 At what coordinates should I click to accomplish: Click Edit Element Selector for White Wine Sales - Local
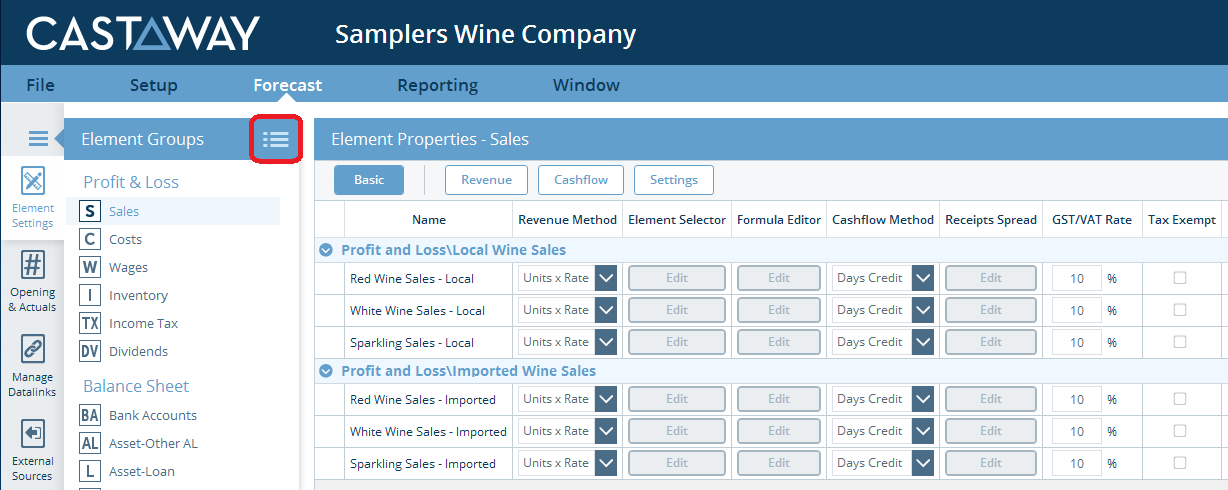click(x=677, y=310)
